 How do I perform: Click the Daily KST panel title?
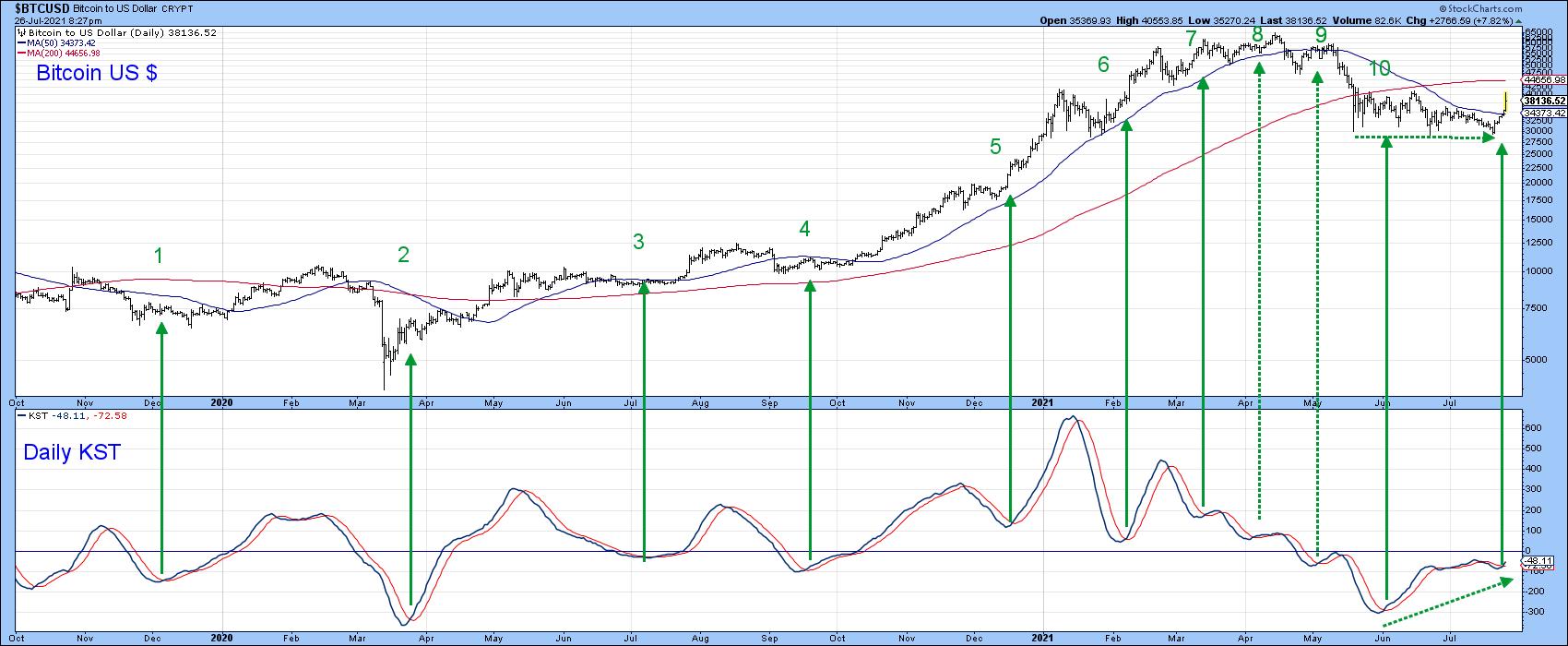[x=72, y=452]
